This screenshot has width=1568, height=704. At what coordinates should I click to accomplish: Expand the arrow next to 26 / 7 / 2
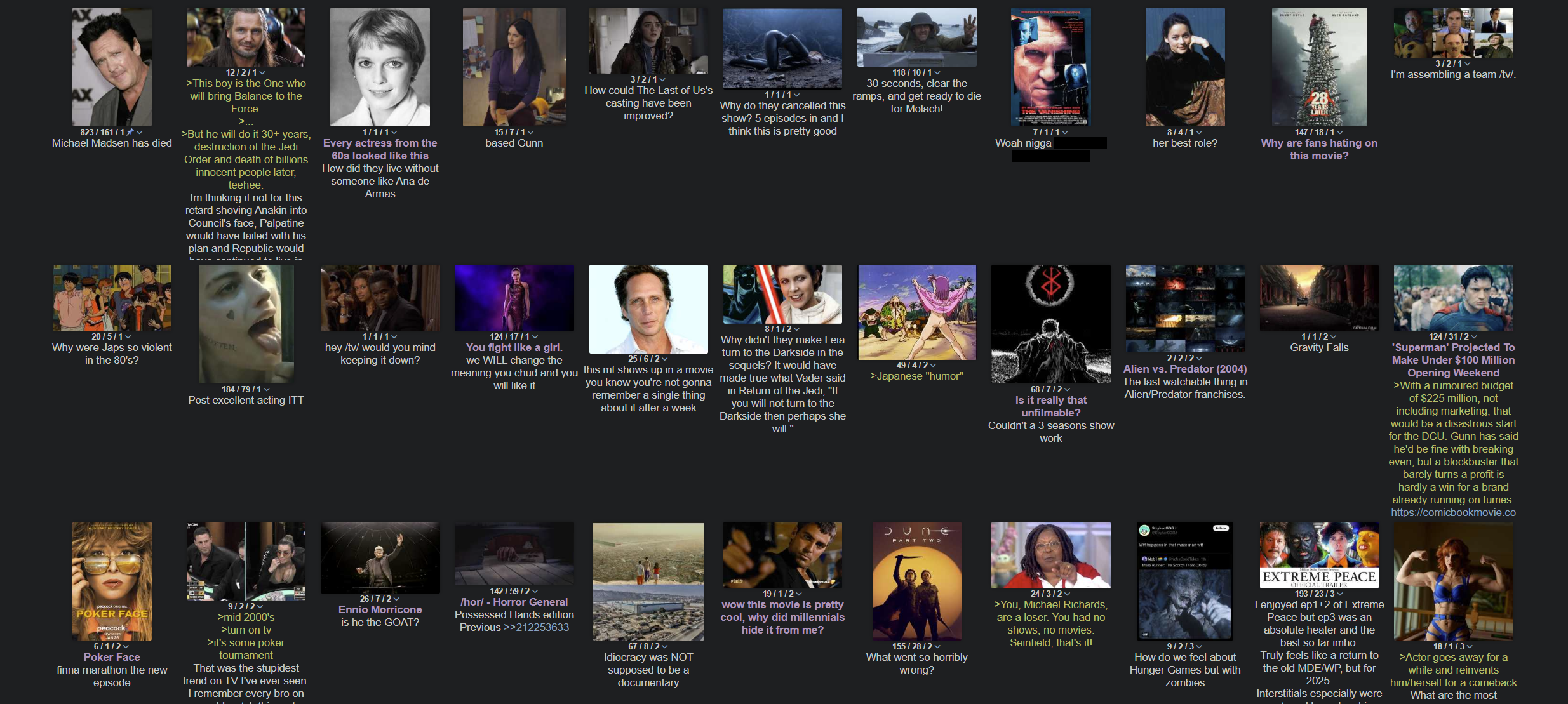click(x=397, y=599)
